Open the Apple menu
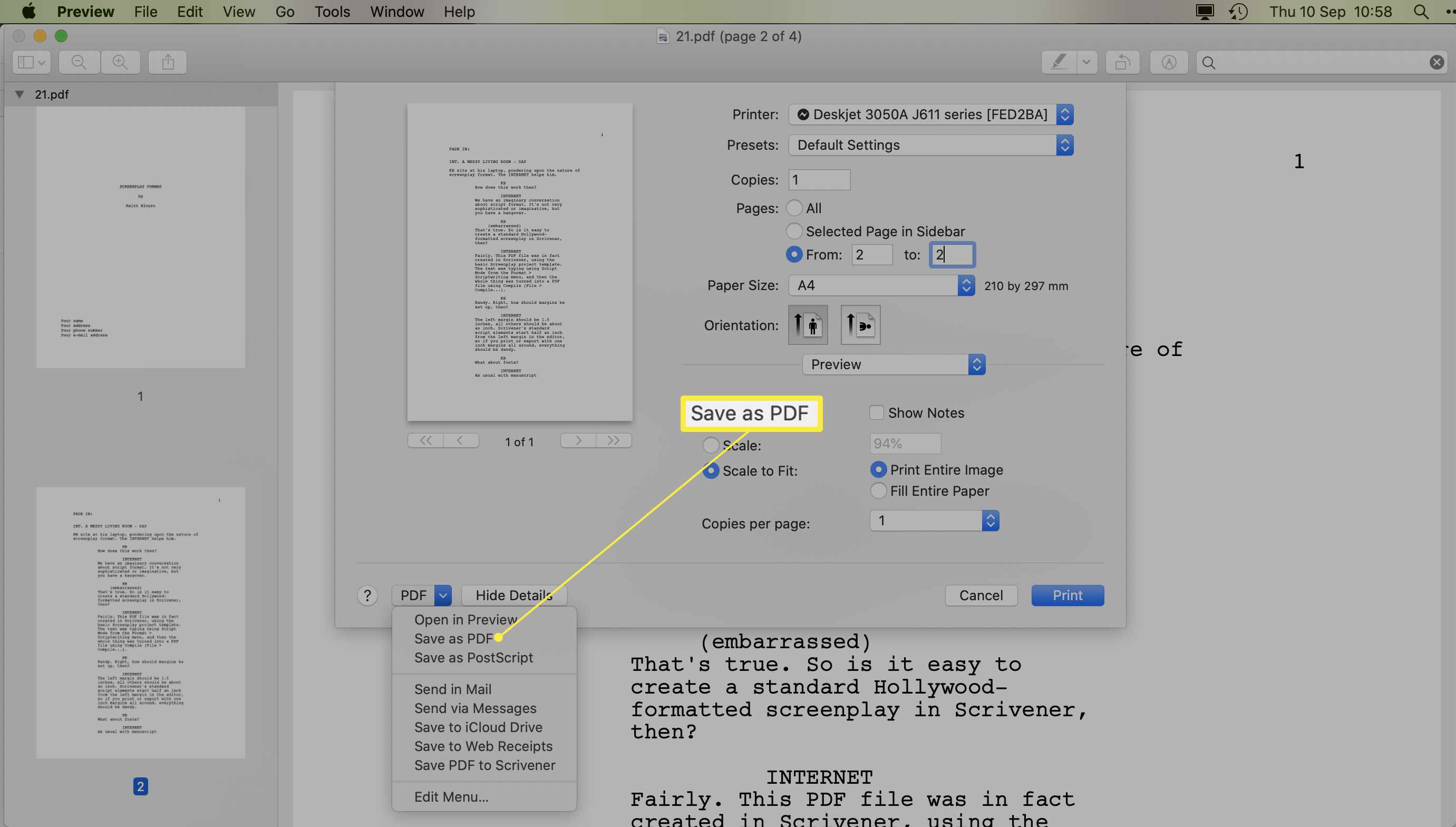The height and width of the screenshot is (827, 1456). (x=28, y=12)
